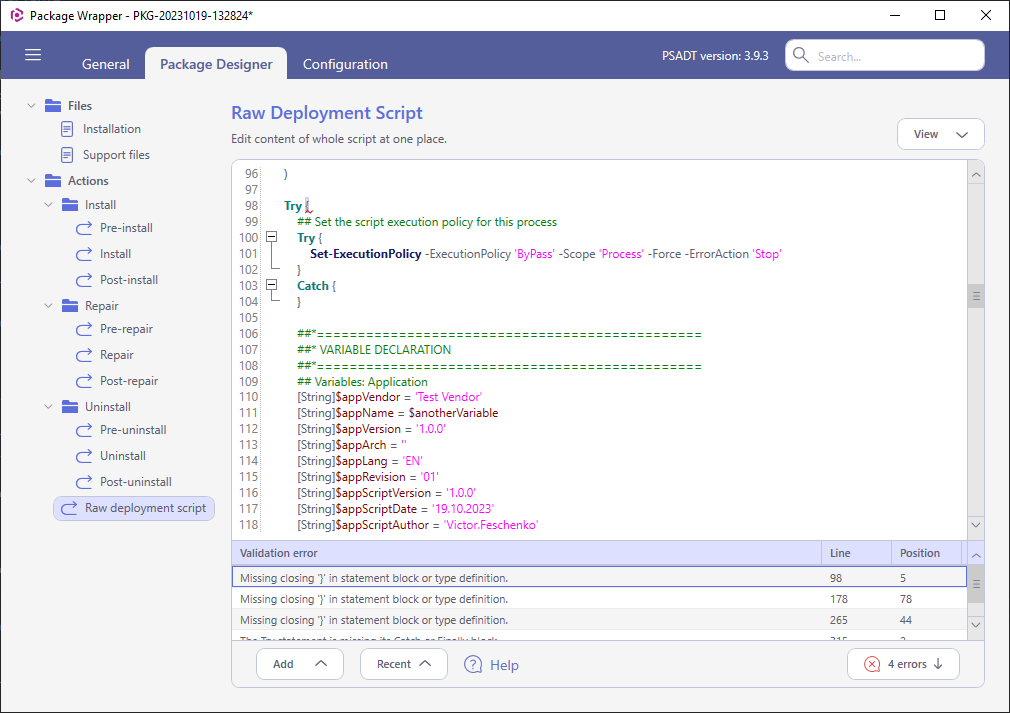1010x713 pixels.
Task: Click the red error circle icon
Action: 872,664
